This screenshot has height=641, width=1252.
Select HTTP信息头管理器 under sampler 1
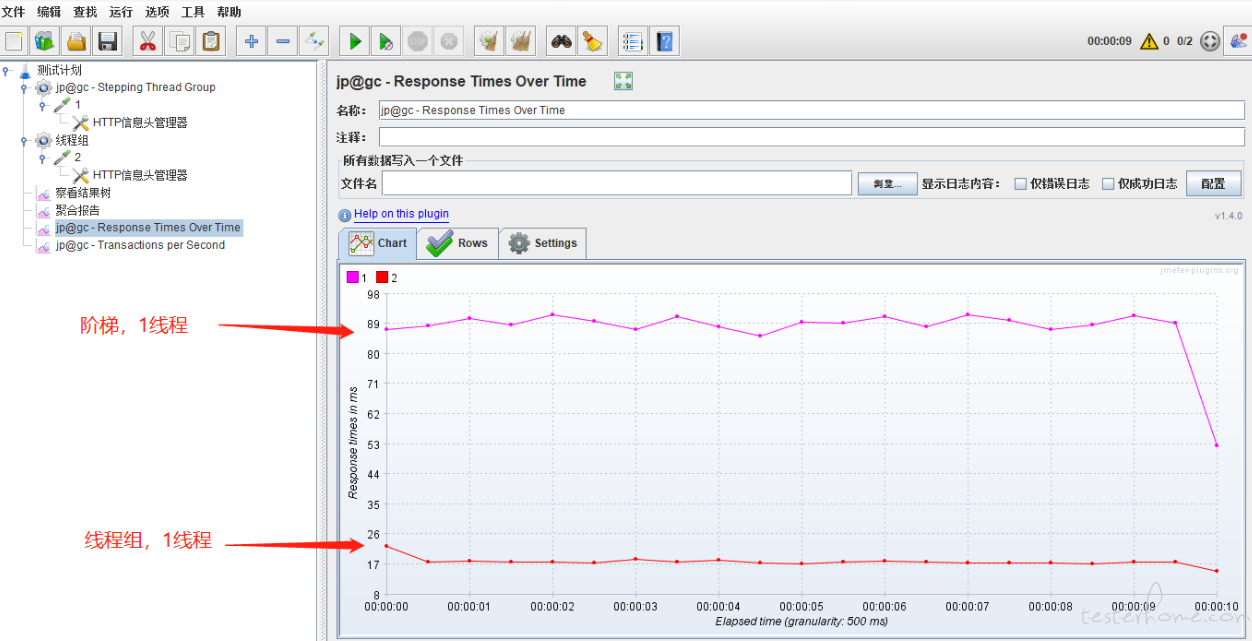[140, 123]
